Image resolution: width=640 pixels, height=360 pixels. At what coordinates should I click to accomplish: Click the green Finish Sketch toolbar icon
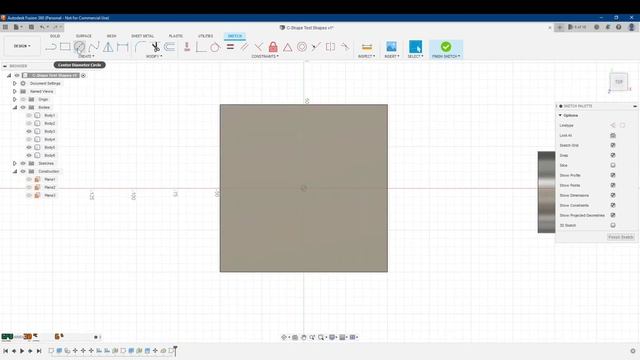click(446, 47)
